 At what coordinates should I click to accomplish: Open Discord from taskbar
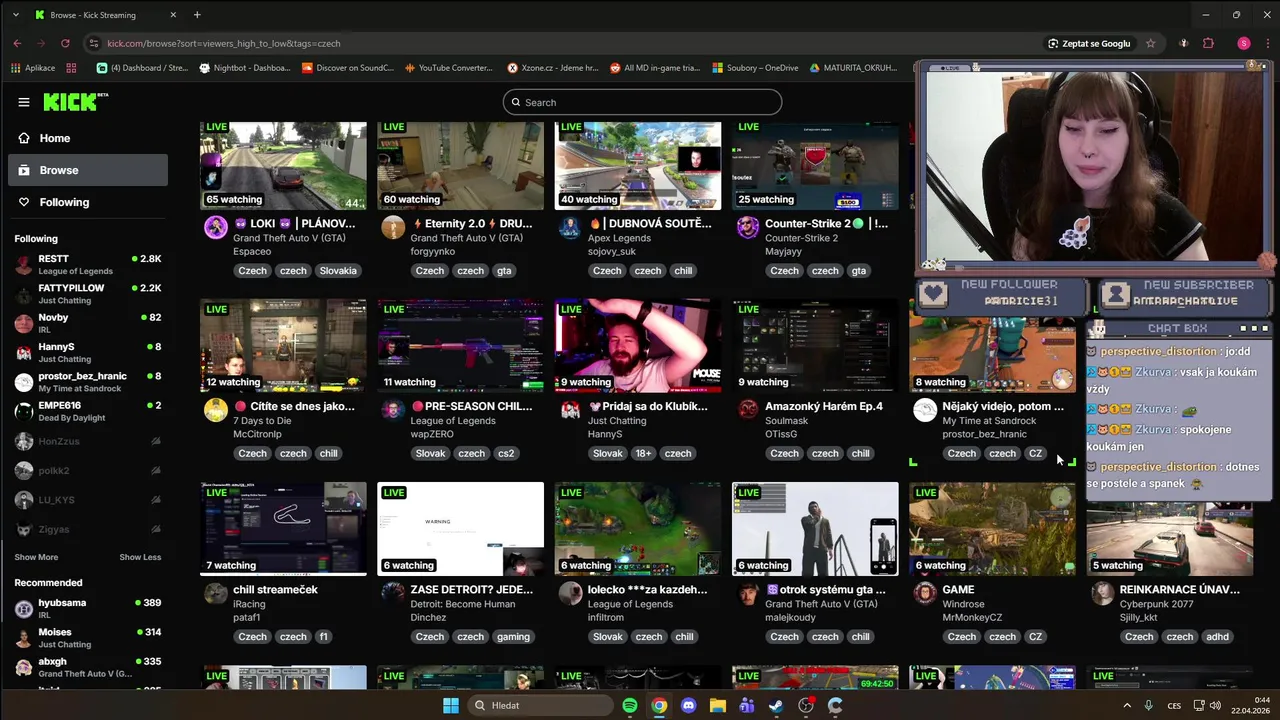[688, 706]
